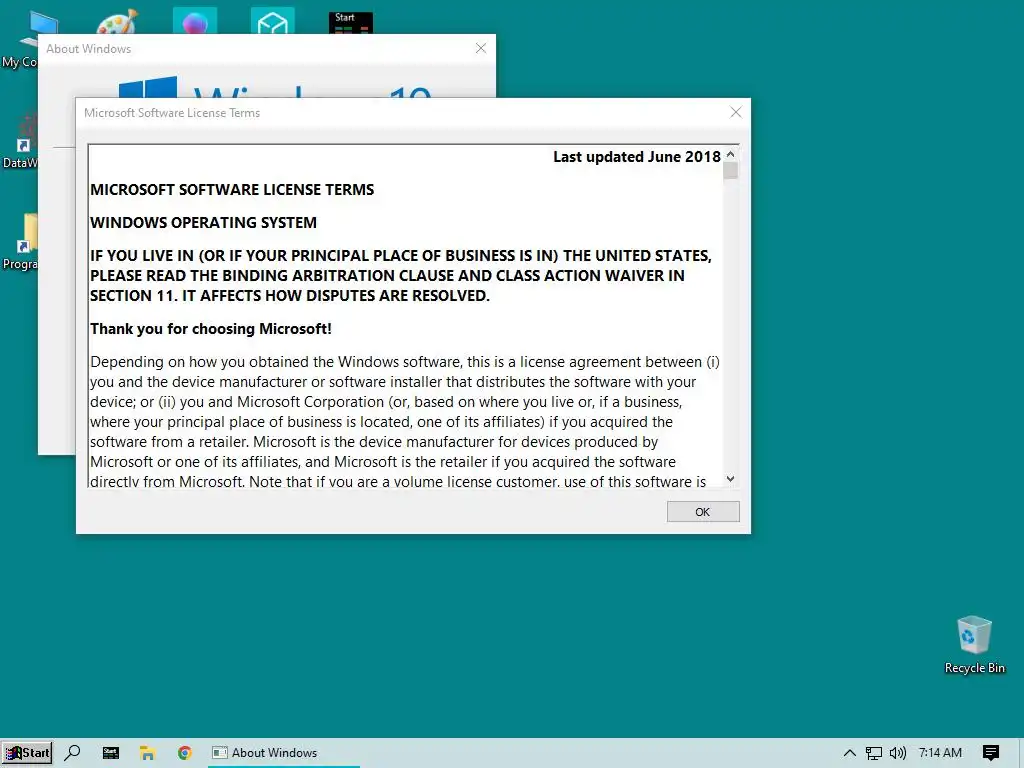Open the classic Start button on taskbar
The image size is (1024, 768).
(27, 752)
